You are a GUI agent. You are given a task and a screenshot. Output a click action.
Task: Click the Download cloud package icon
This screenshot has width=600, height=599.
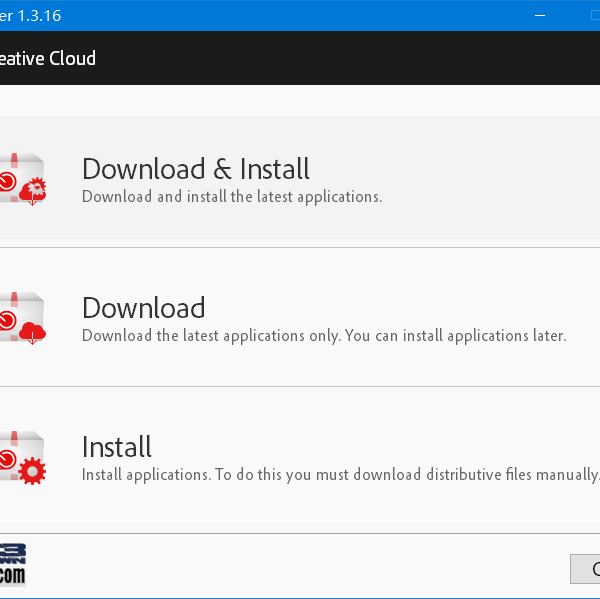coord(22,318)
